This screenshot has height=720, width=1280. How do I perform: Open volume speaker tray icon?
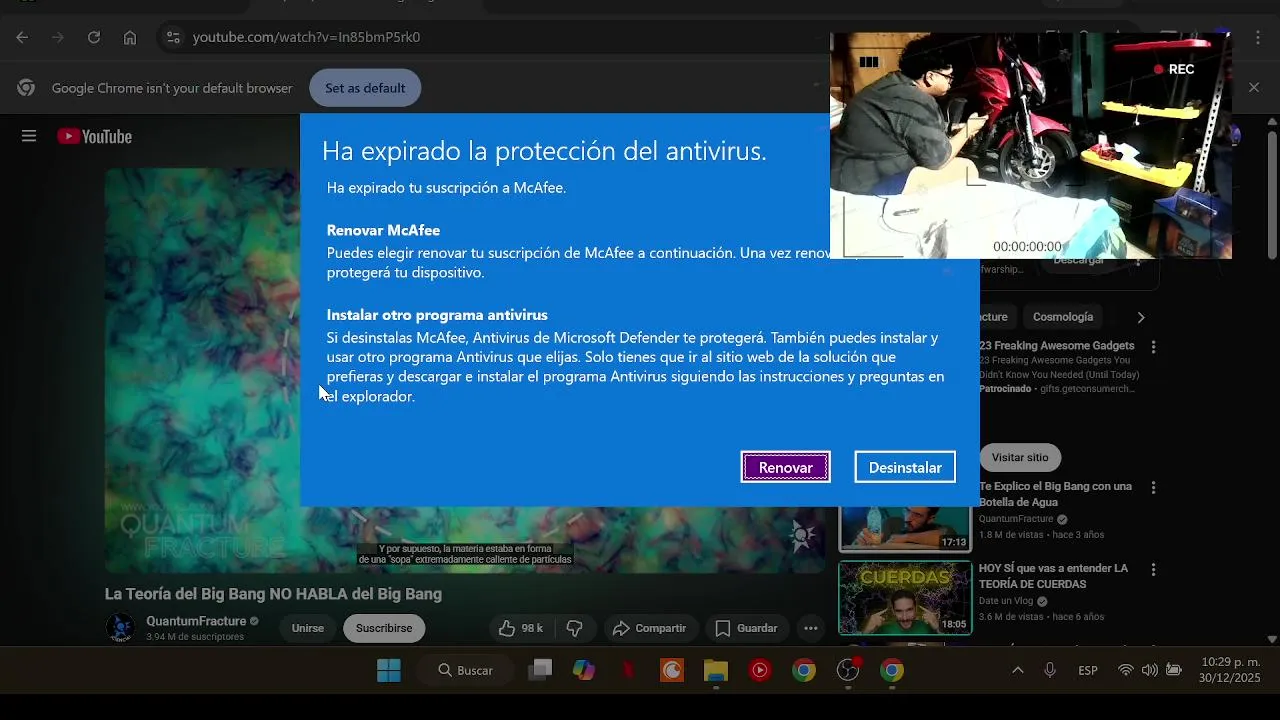tap(1150, 670)
